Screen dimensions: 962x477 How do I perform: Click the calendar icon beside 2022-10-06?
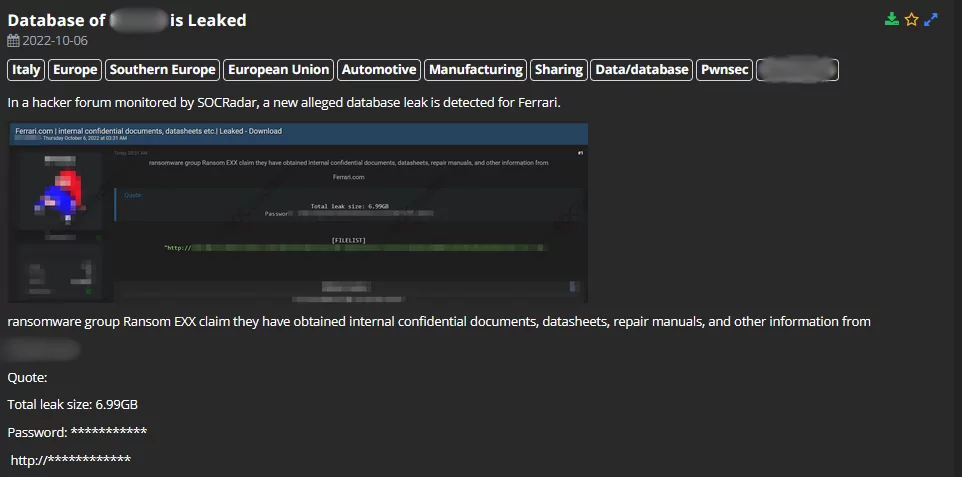point(13,41)
